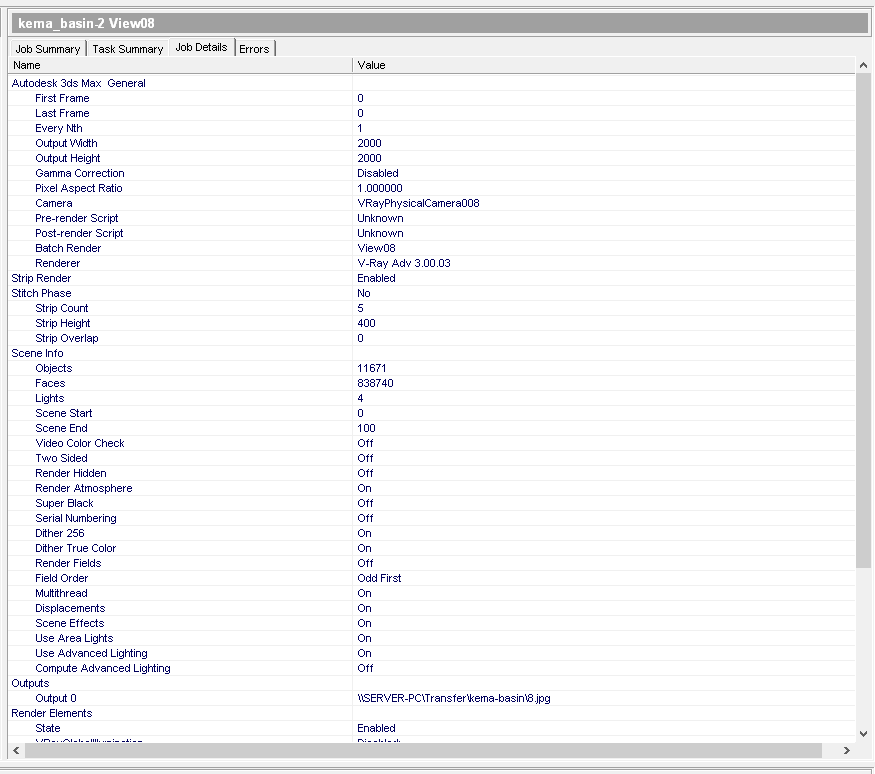875x774 pixels.
Task: Open the Task Summary tab
Action: (127, 49)
